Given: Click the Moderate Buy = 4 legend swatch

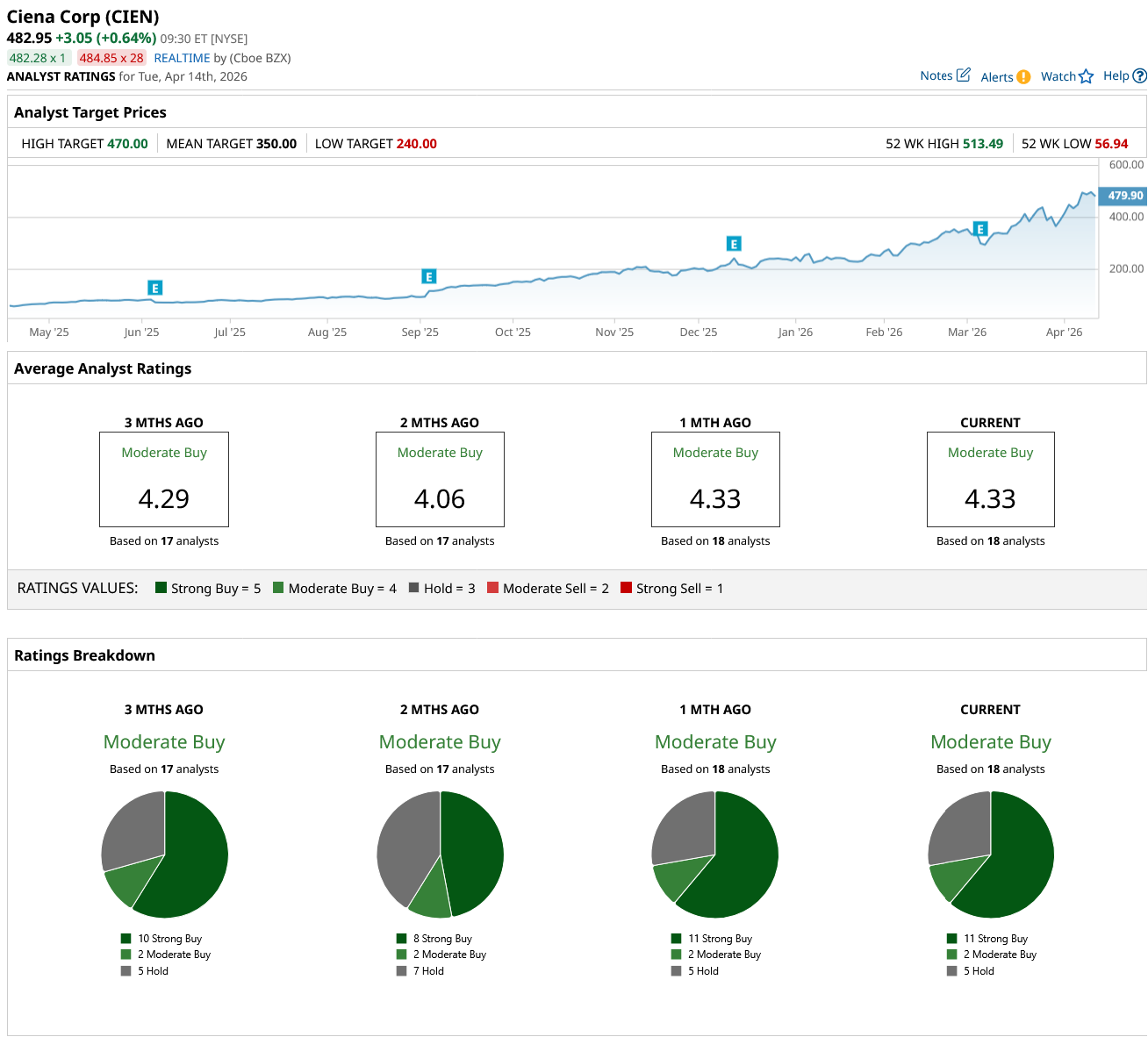Looking at the screenshot, I should (x=278, y=588).
